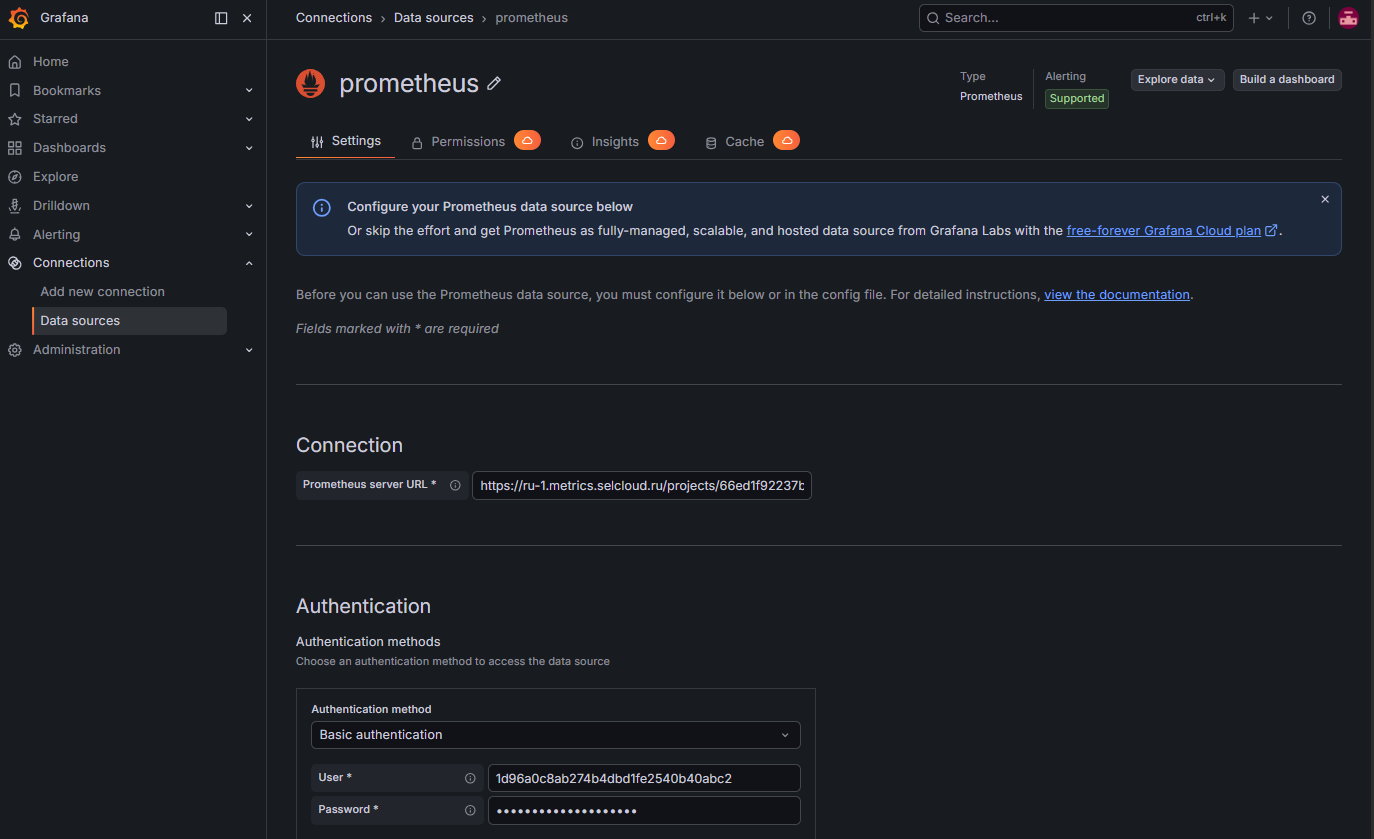Open the Explore data dropdown

tap(1177, 80)
